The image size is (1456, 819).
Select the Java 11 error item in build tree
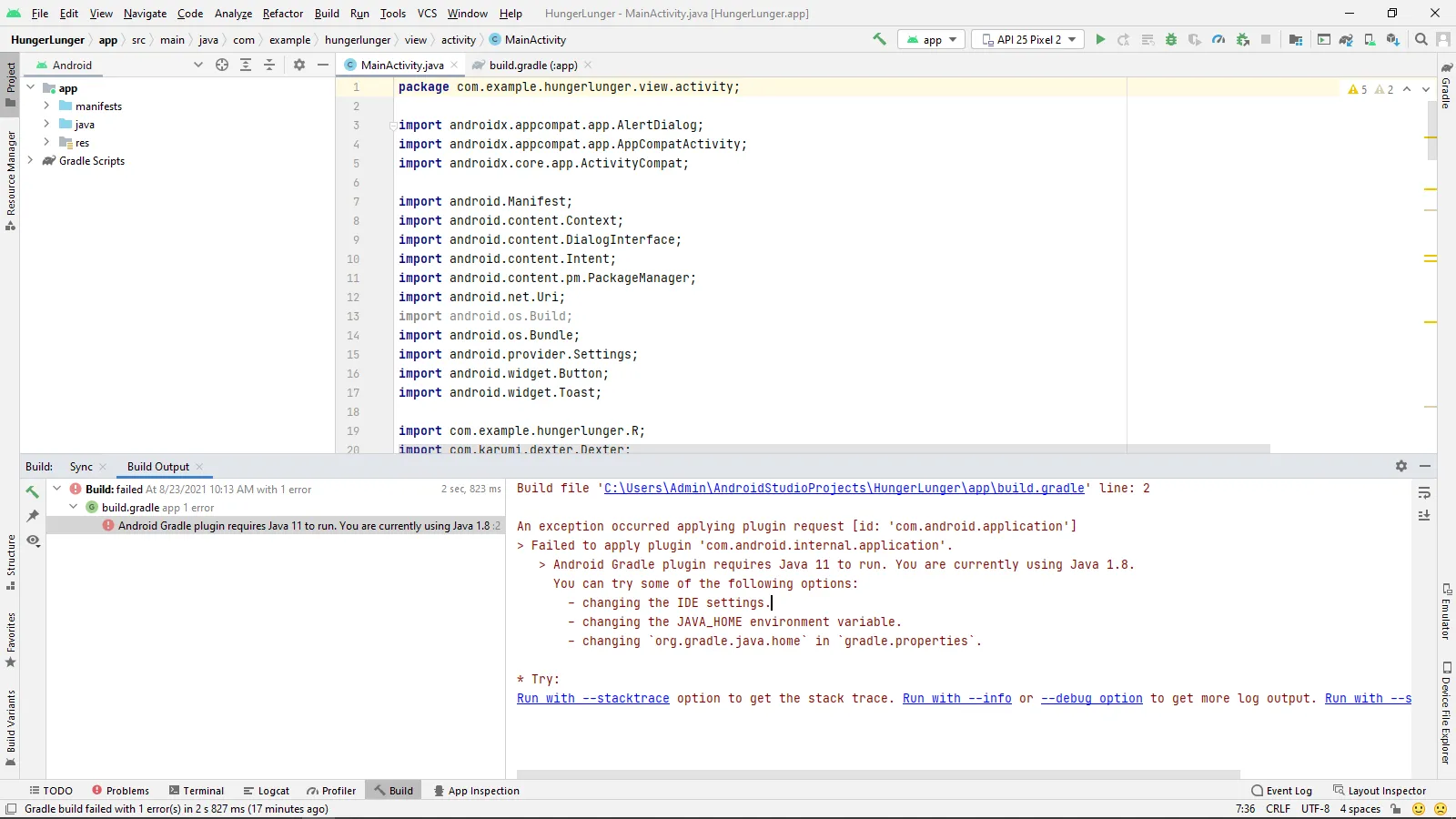[x=303, y=525]
